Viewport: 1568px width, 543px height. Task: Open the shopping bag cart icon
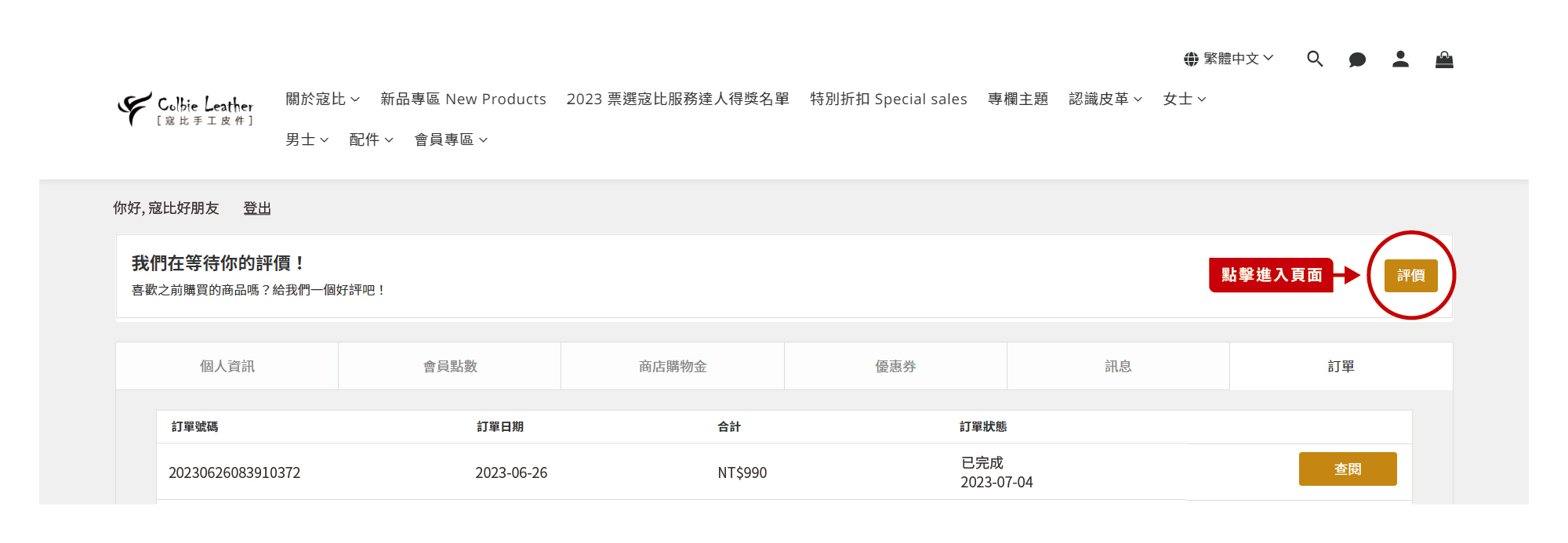coord(1444,60)
